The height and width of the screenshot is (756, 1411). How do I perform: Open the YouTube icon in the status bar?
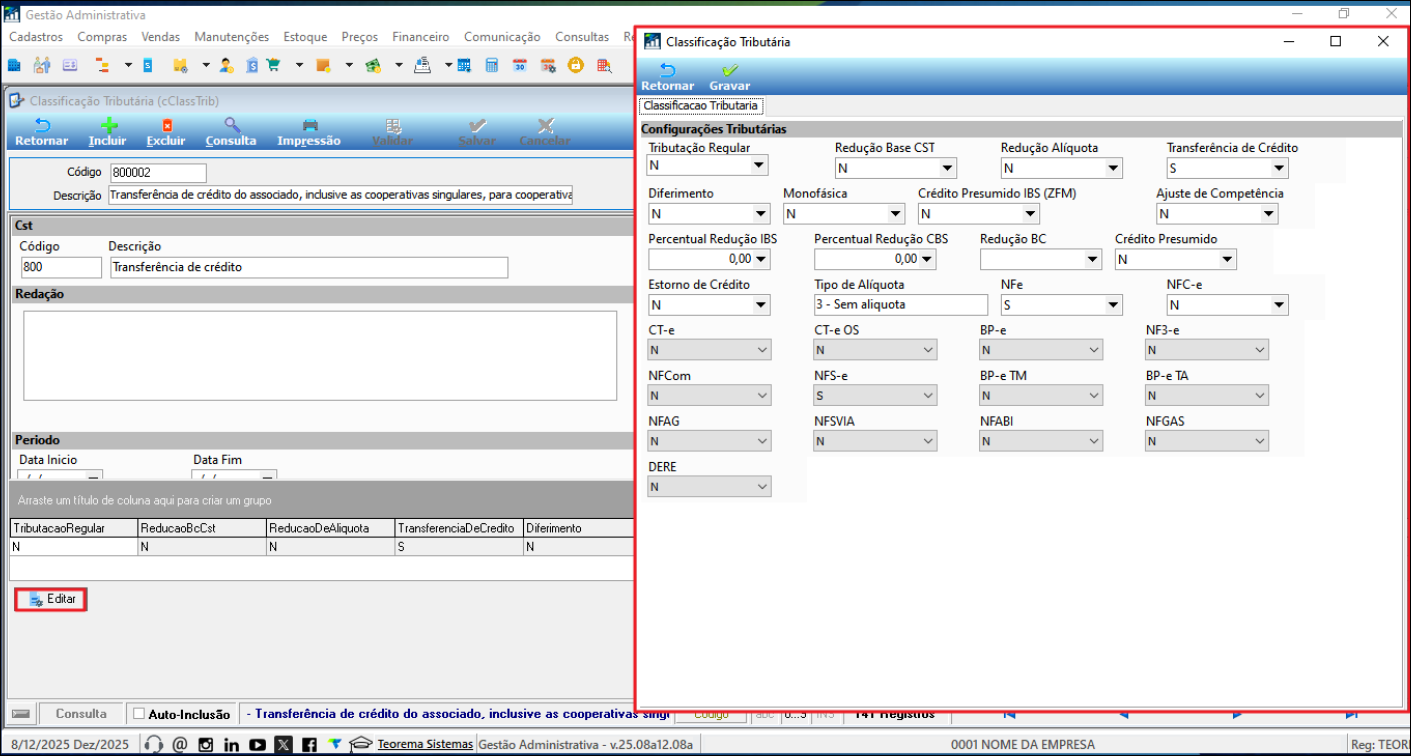click(257, 745)
